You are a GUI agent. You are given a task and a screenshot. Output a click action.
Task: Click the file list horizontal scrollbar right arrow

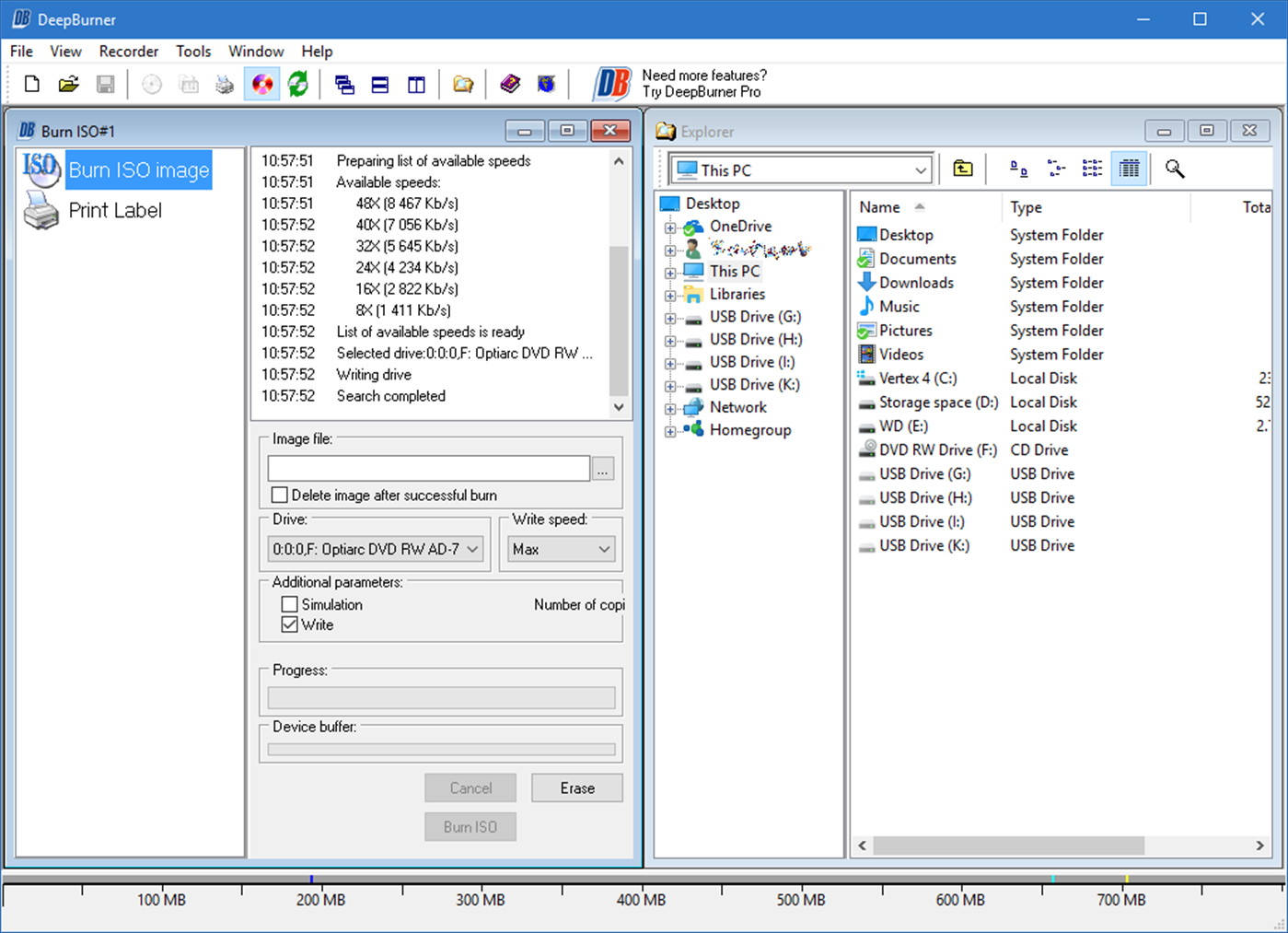(1260, 846)
